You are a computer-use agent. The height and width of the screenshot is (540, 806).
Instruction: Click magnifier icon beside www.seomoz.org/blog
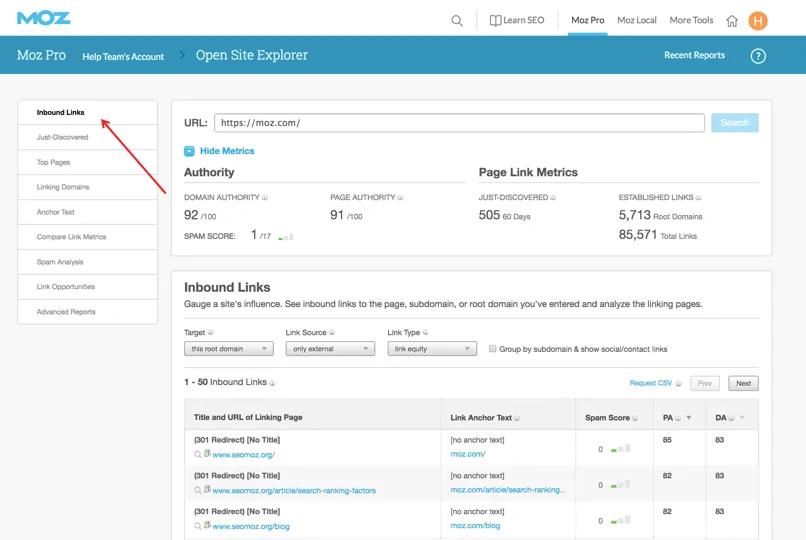pyautogui.click(x=198, y=526)
